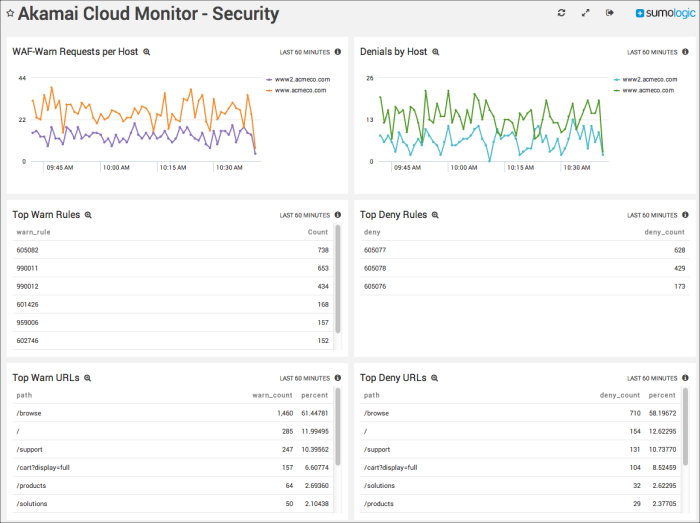Sort Top Deny Rules by deny_count header
Viewport: 700px width, 523px height.
click(x=664, y=232)
